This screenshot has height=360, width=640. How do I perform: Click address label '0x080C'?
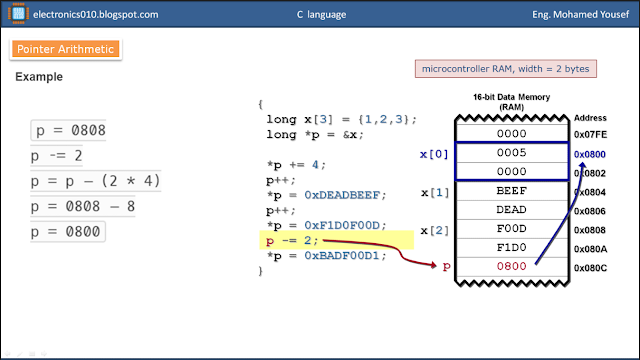point(591,268)
